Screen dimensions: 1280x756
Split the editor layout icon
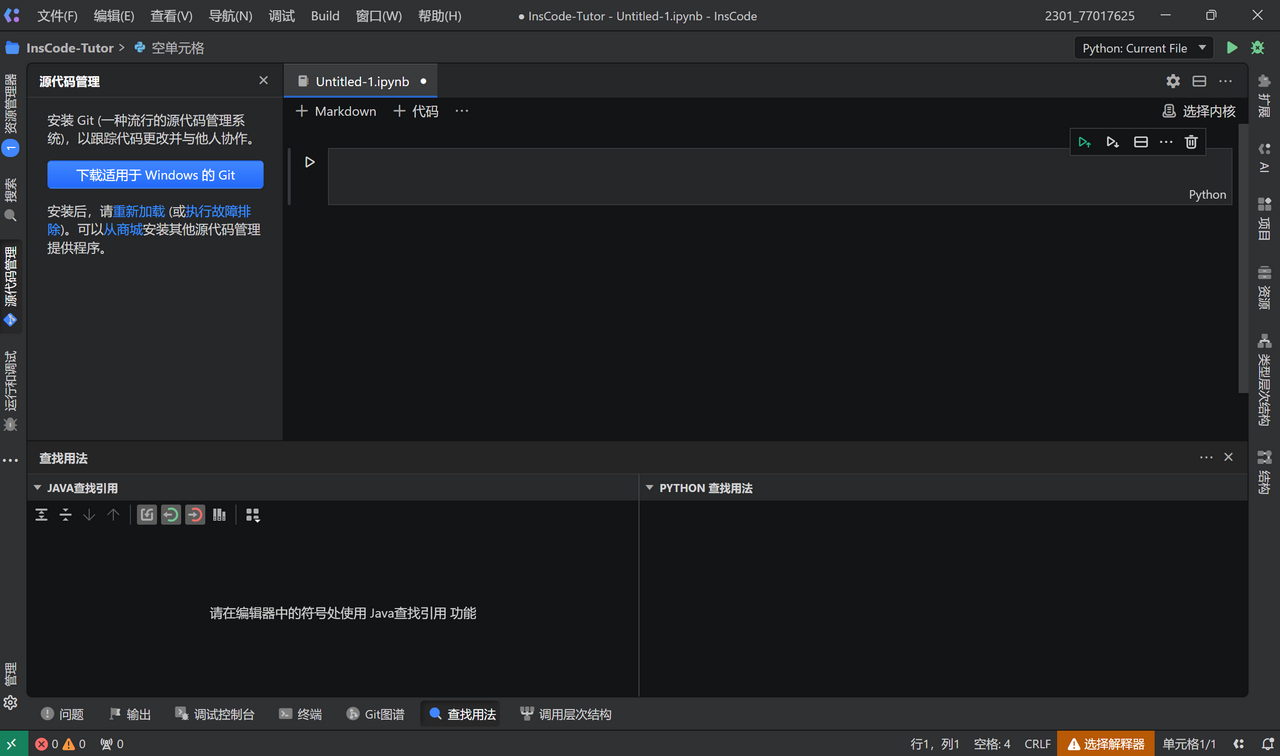(1199, 81)
